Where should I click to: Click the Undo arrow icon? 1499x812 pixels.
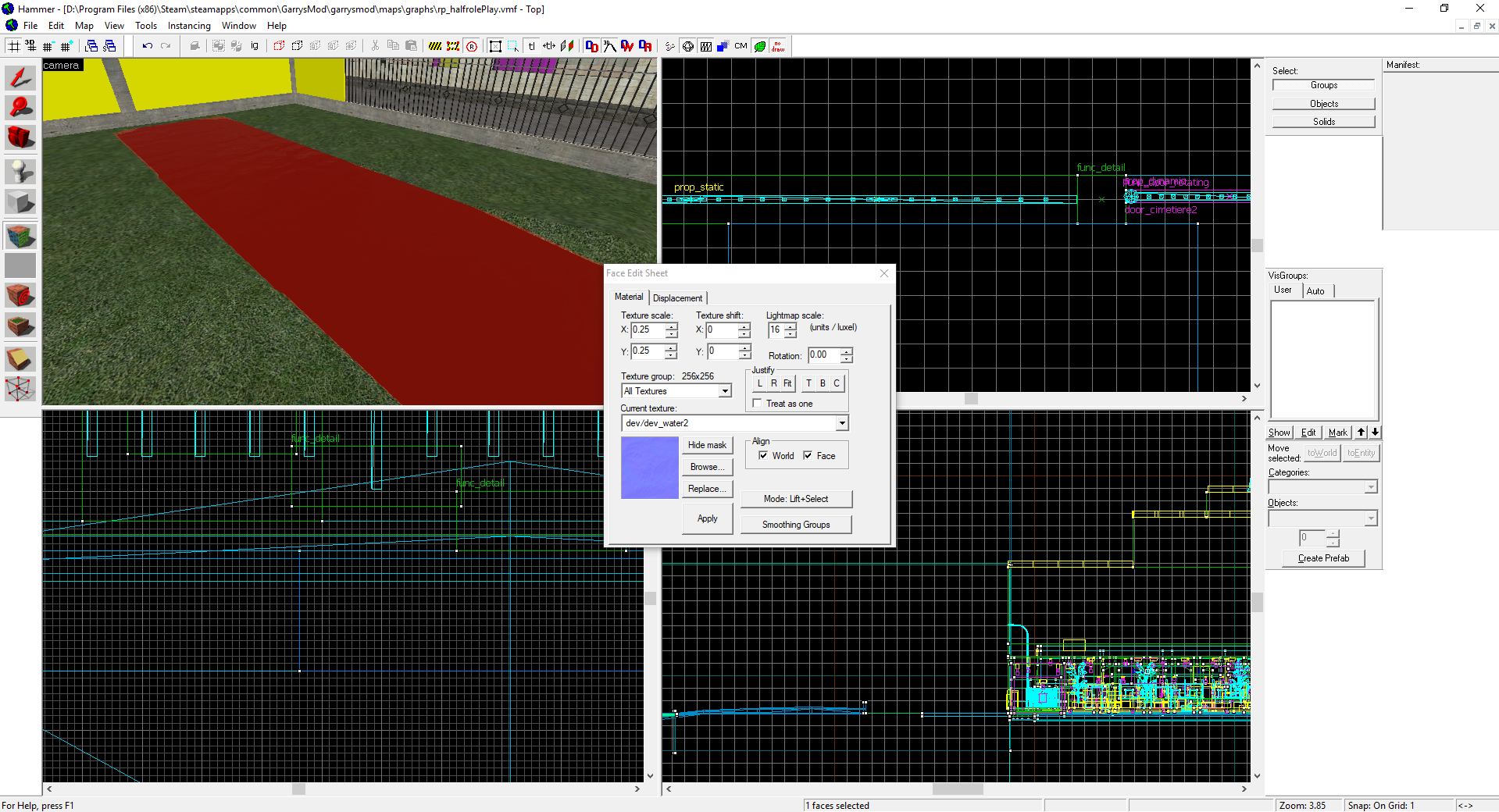coord(147,46)
